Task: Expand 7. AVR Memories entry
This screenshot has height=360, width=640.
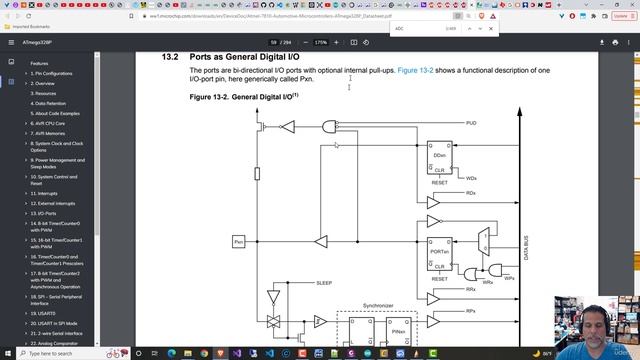Action: [26, 133]
